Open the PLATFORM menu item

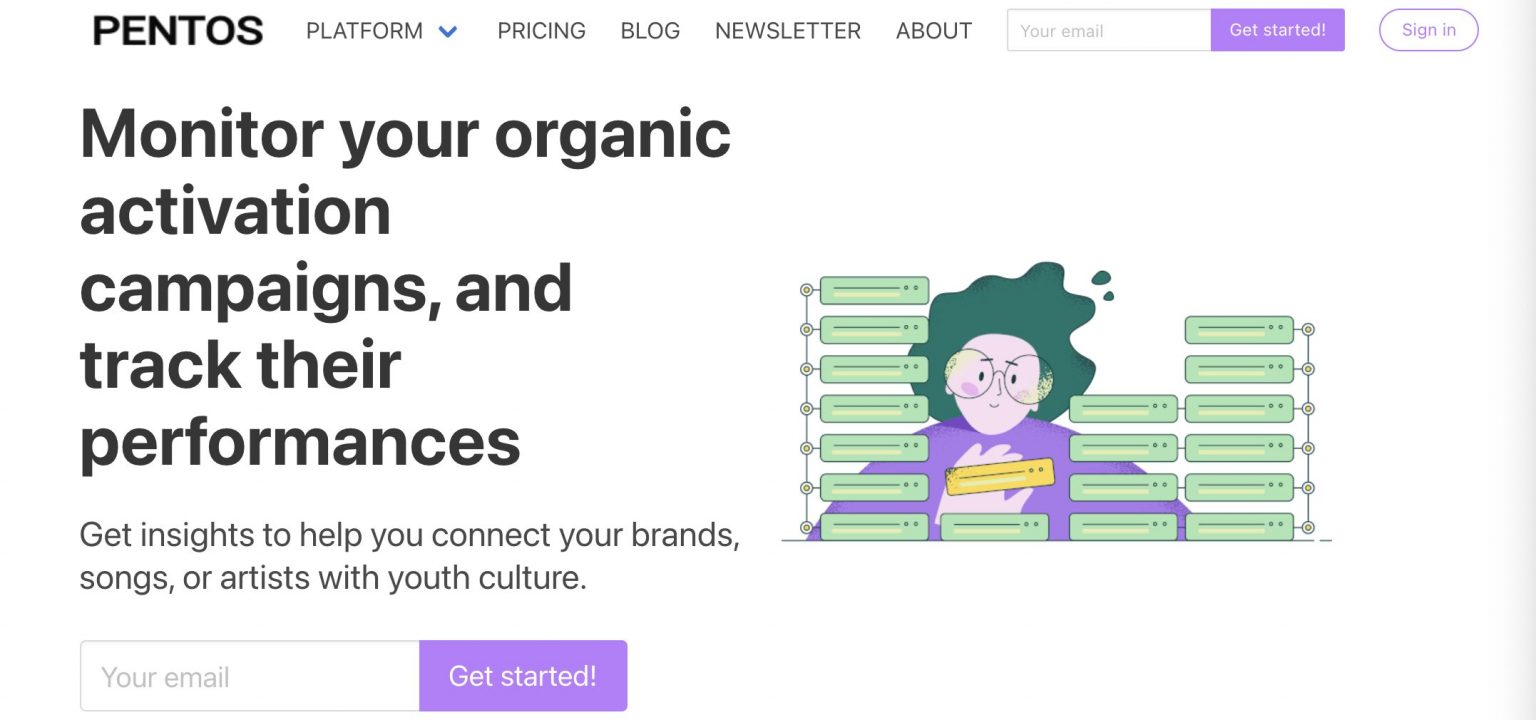pos(364,31)
